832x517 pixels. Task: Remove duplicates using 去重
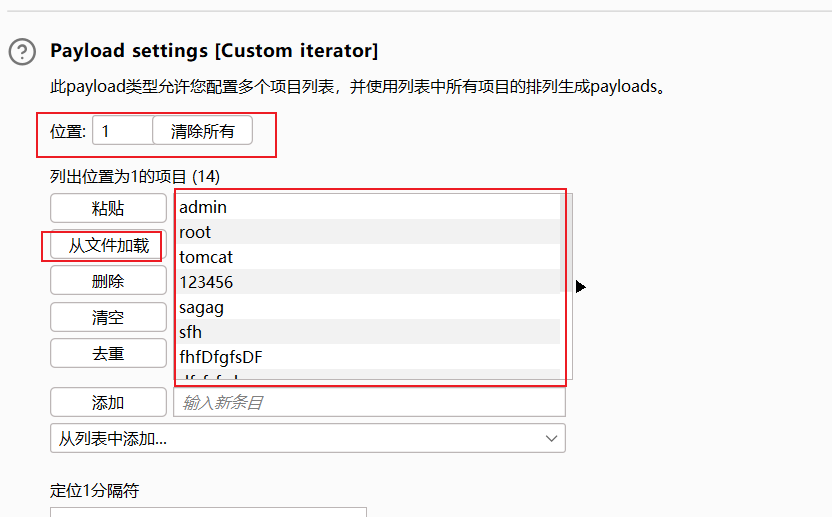[x=108, y=353]
